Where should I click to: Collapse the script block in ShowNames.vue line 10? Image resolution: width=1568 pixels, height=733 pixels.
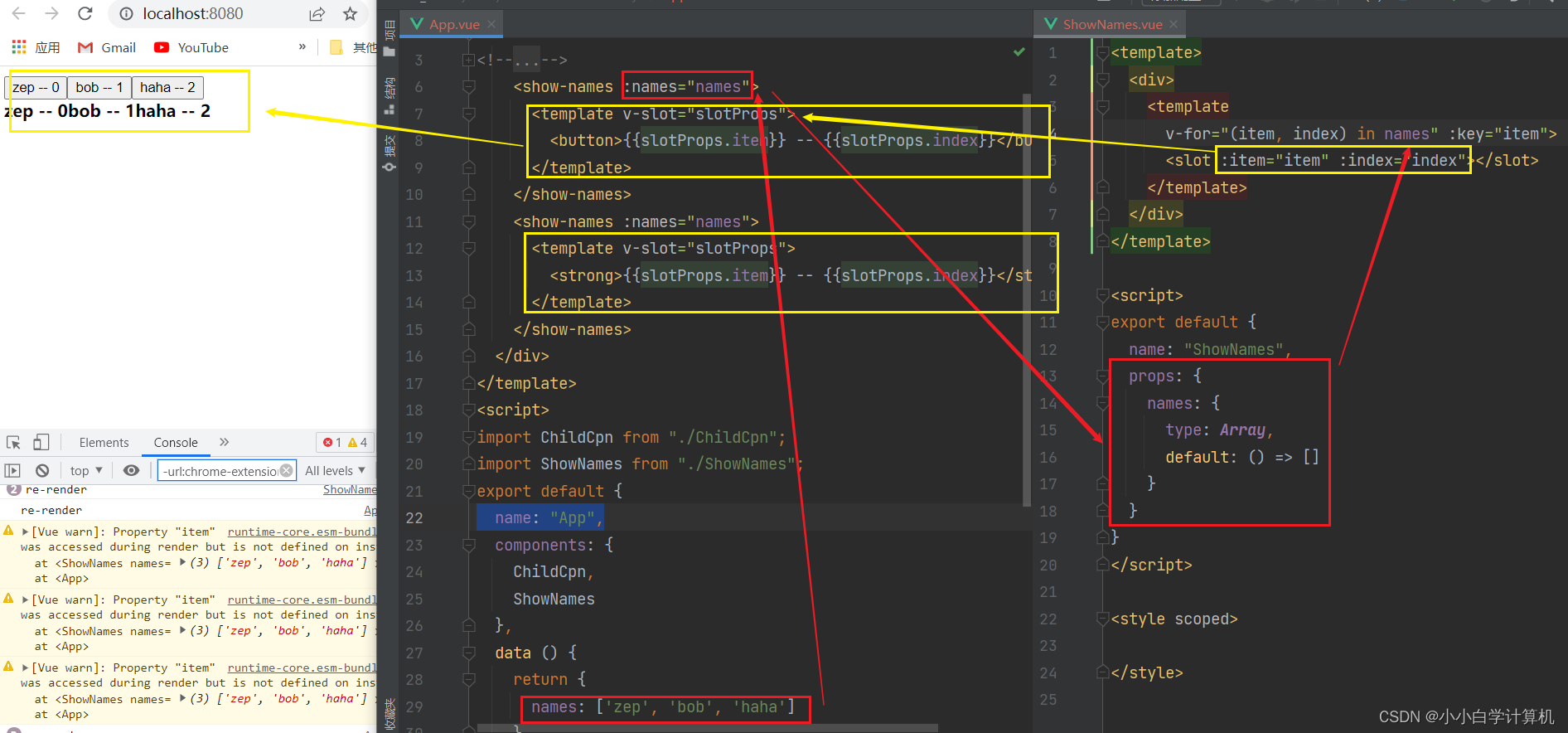pos(1102,295)
